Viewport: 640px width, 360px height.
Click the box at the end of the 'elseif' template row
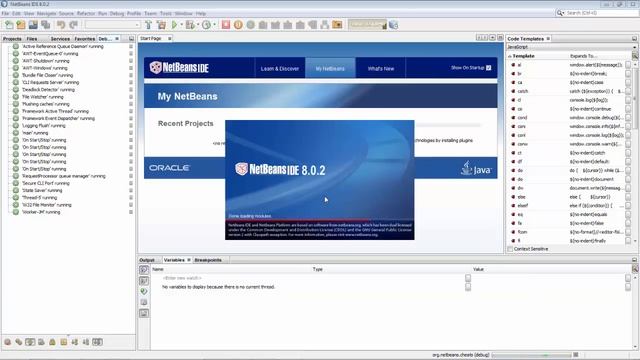click(x=628, y=206)
